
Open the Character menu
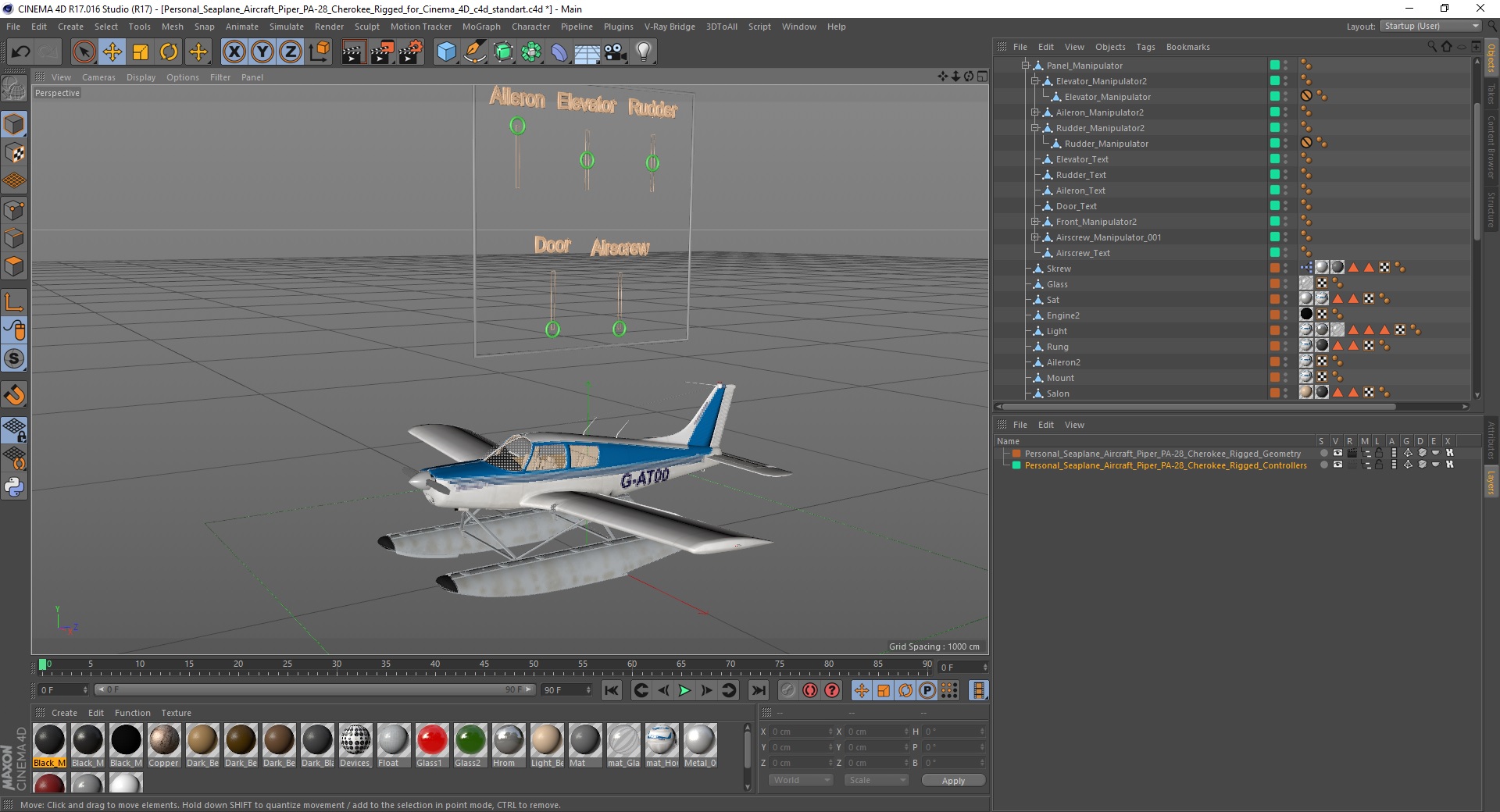(x=530, y=27)
